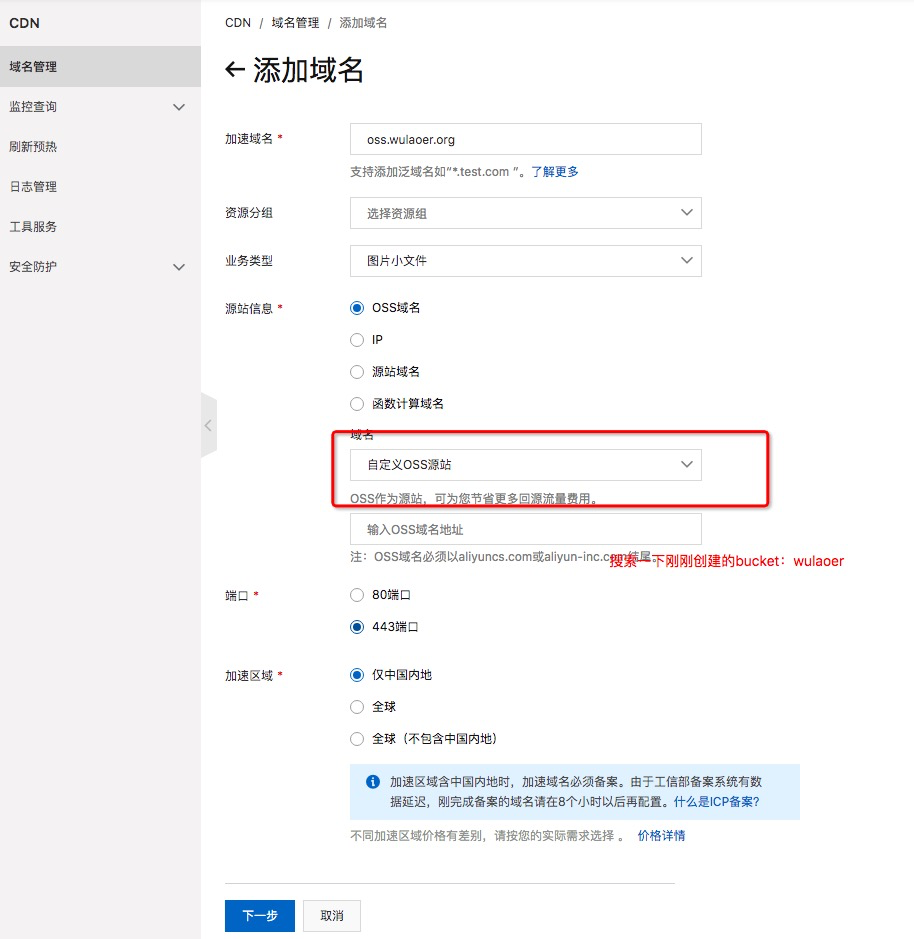Click the 下一步 button
The width and height of the screenshot is (914, 939).
[x=259, y=916]
